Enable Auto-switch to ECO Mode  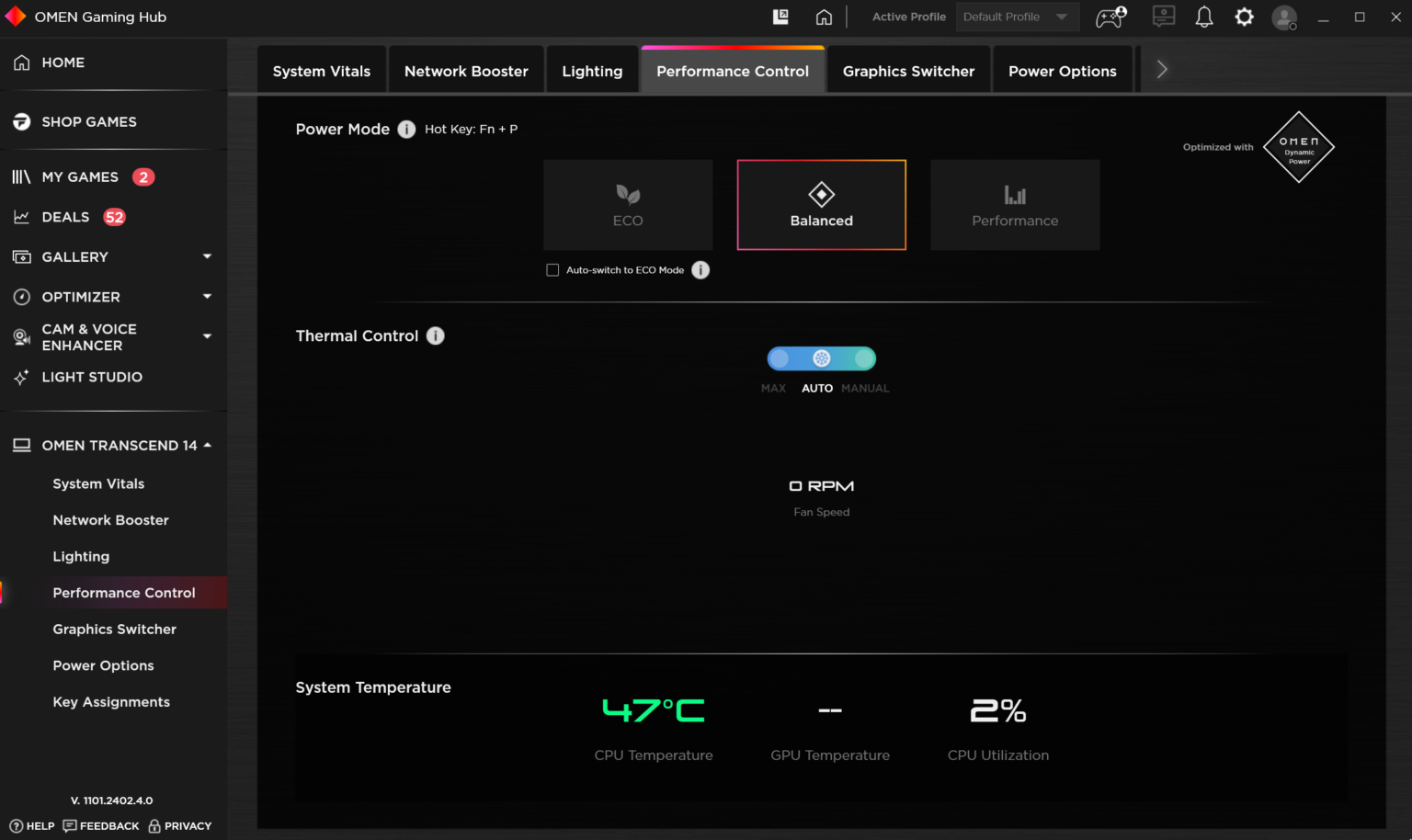(x=552, y=269)
